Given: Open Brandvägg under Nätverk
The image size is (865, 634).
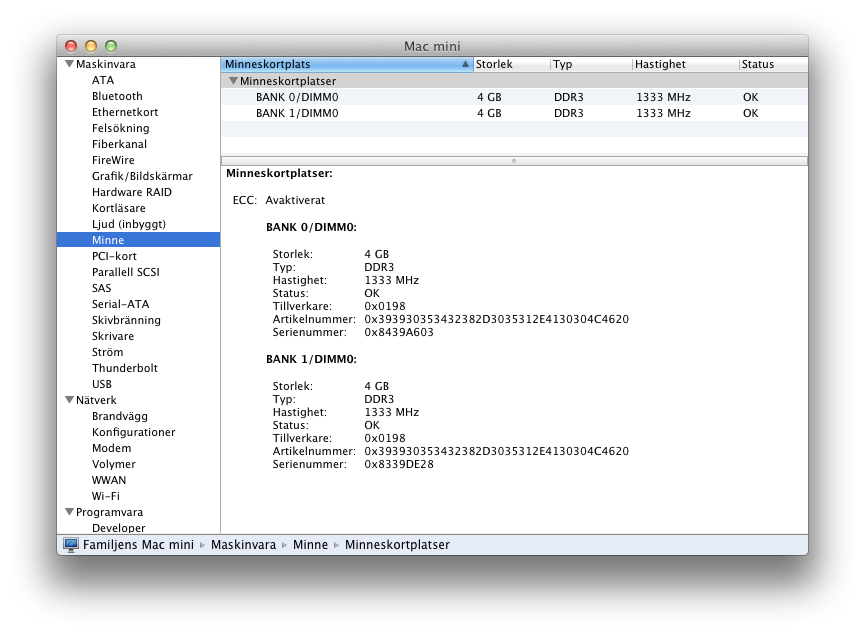Looking at the screenshot, I should tap(120, 416).
